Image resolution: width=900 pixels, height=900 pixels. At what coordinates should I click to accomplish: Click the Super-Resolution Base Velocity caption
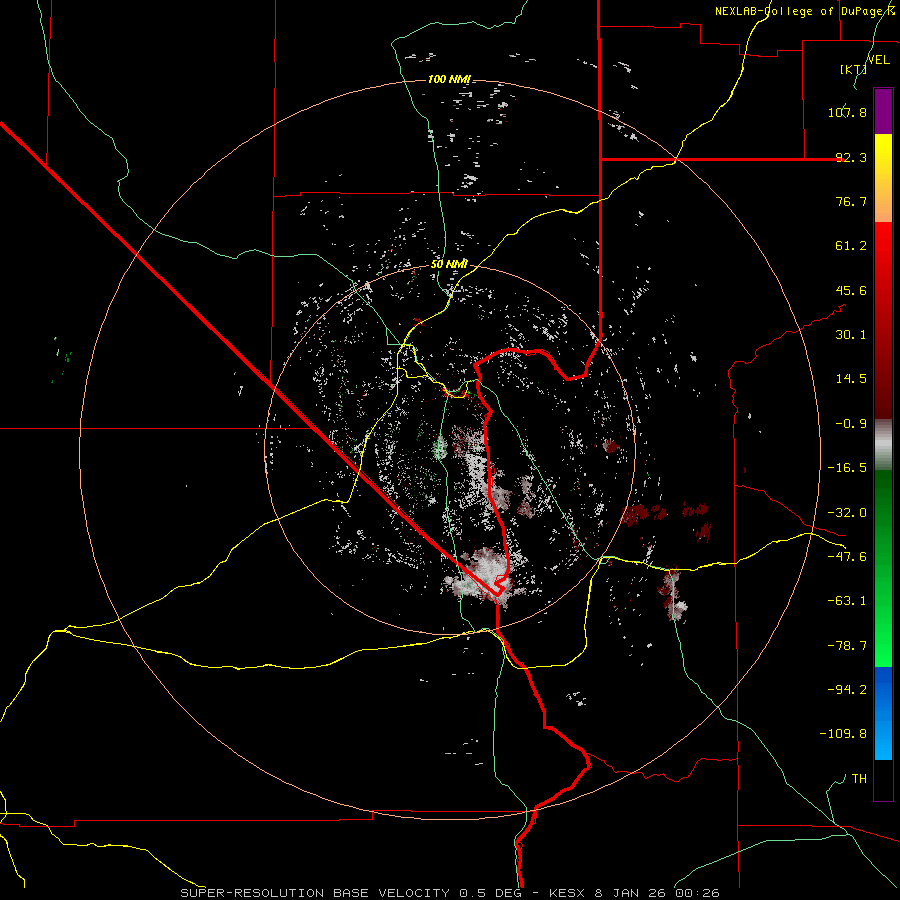tap(449, 893)
